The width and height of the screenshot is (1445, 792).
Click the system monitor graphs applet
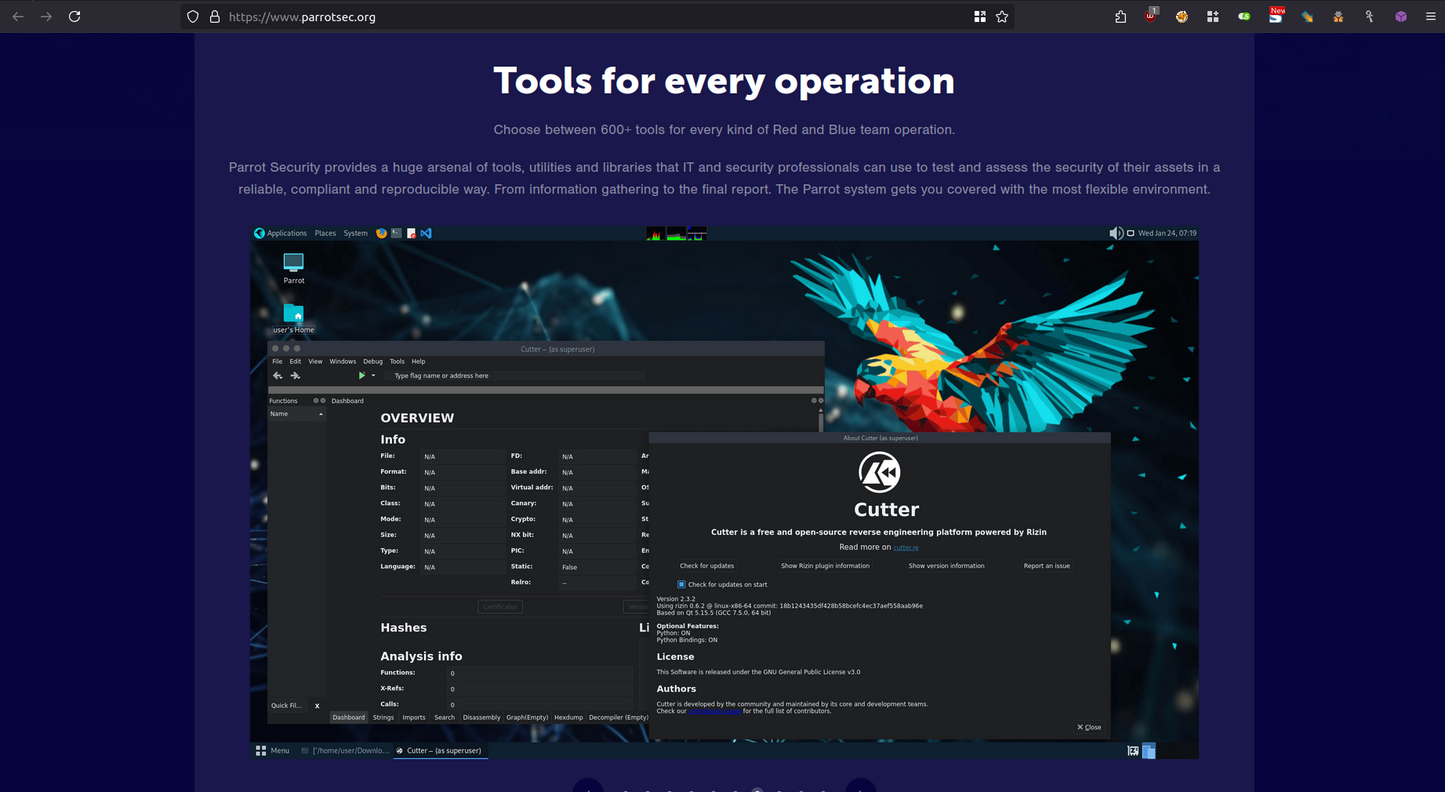coord(676,233)
